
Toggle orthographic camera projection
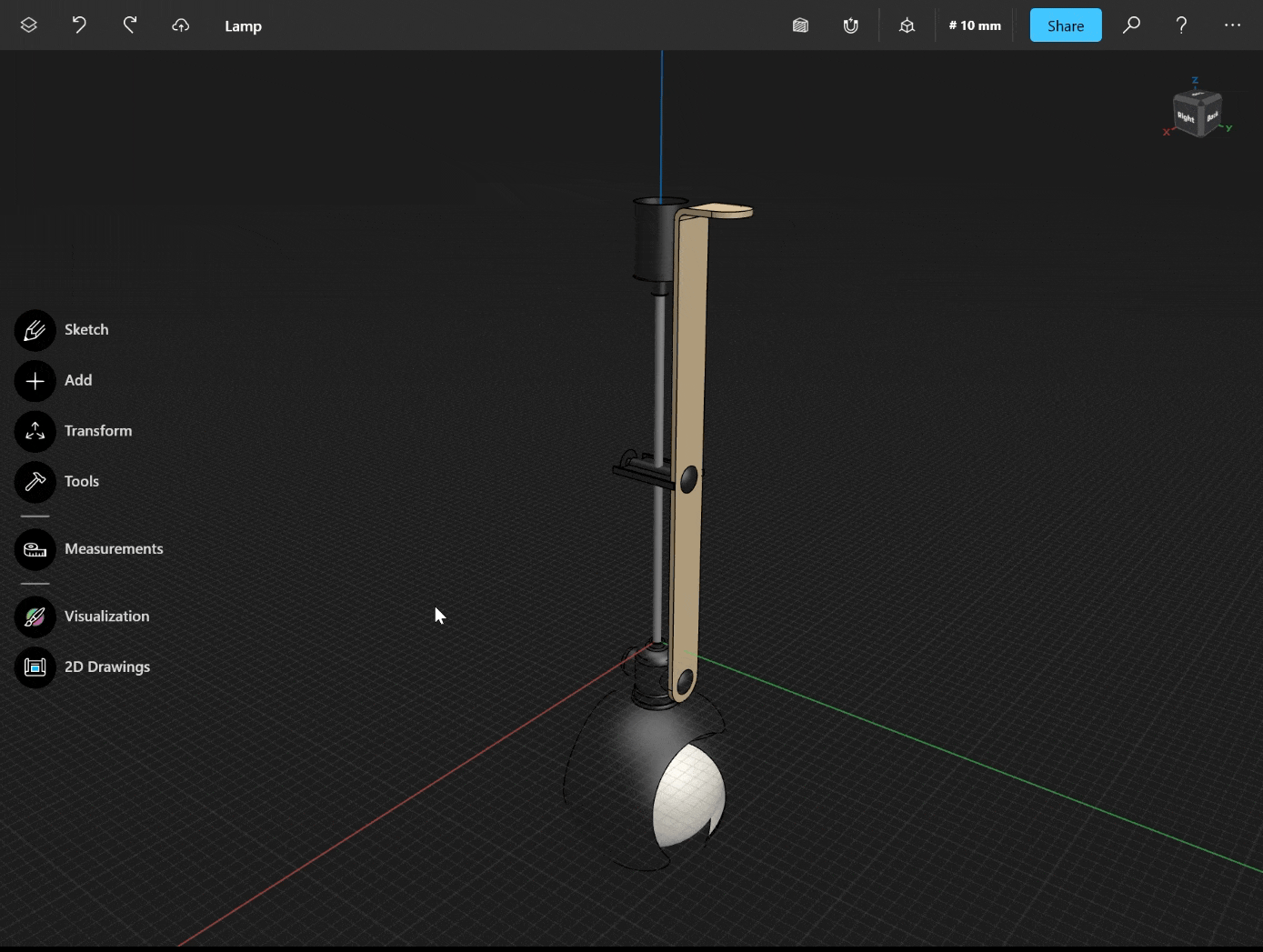907,25
